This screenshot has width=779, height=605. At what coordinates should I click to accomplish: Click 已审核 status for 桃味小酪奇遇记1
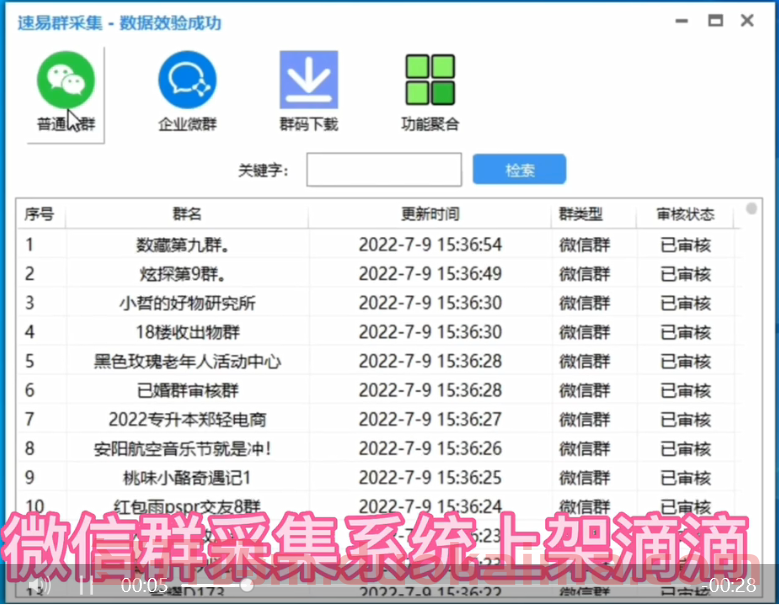tap(686, 478)
